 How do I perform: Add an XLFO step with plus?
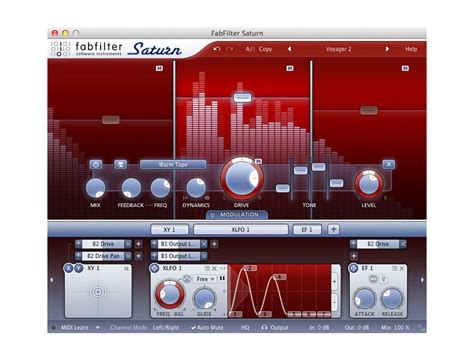334,282
